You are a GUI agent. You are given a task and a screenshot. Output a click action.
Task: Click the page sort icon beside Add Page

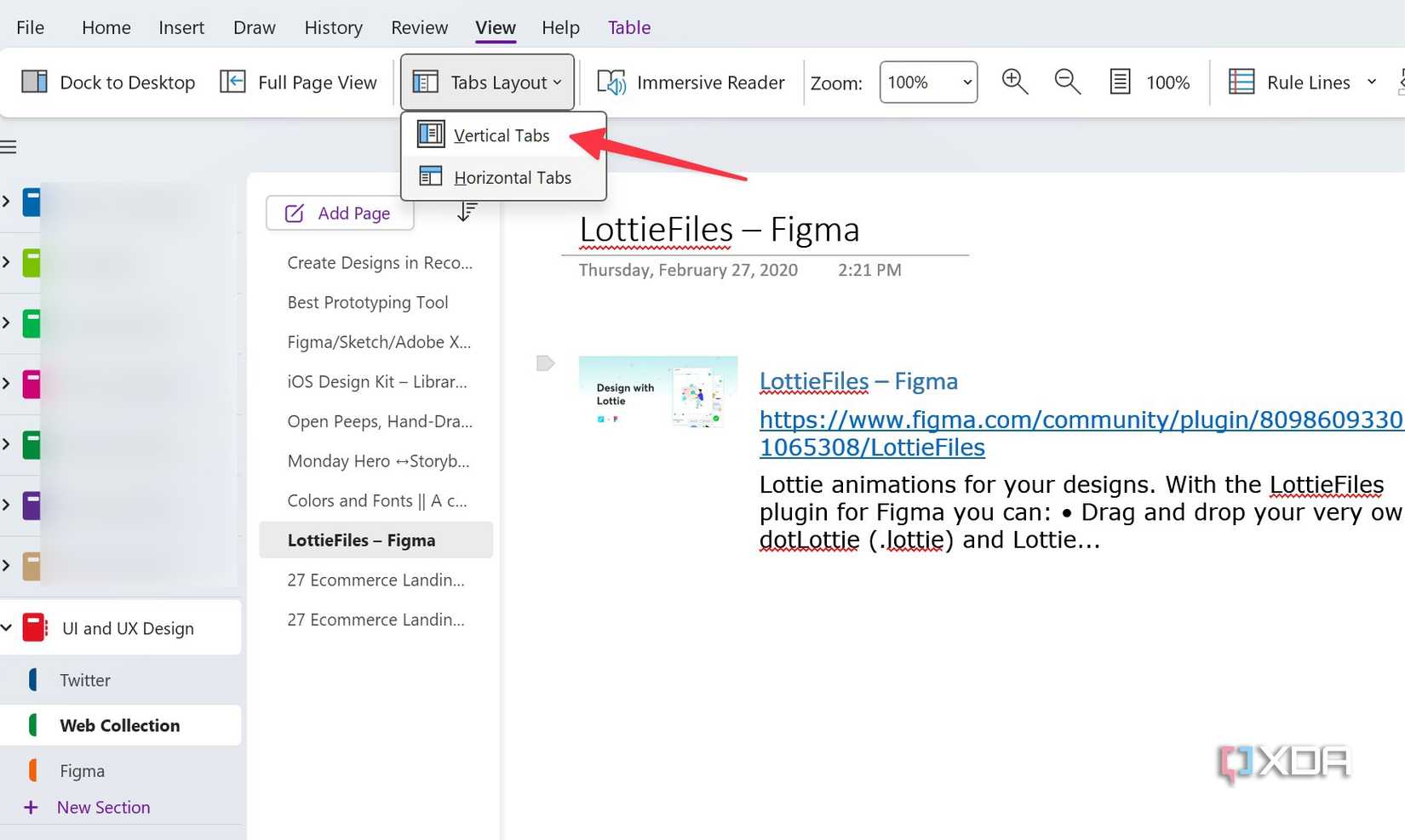pyautogui.click(x=467, y=212)
